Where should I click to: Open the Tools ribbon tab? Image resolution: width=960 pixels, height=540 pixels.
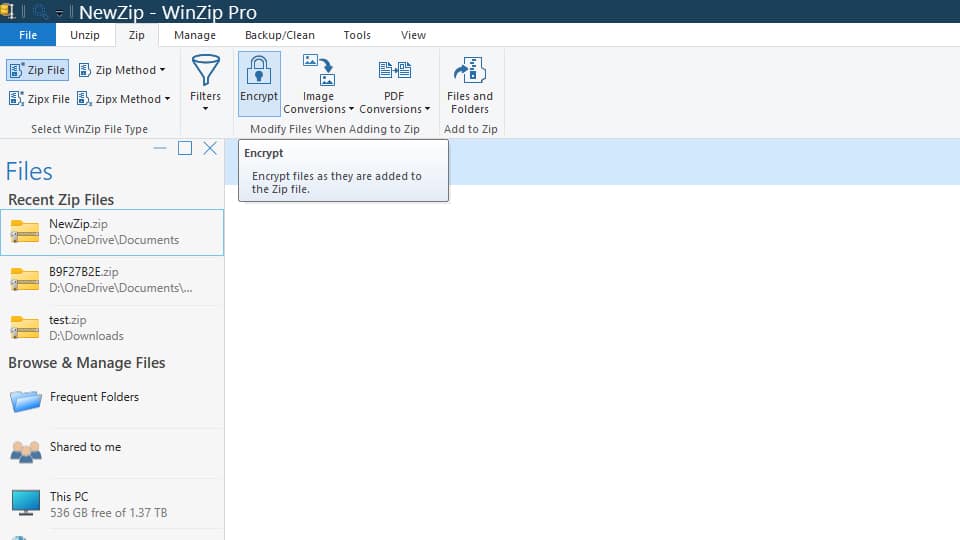tap(357, 35)
